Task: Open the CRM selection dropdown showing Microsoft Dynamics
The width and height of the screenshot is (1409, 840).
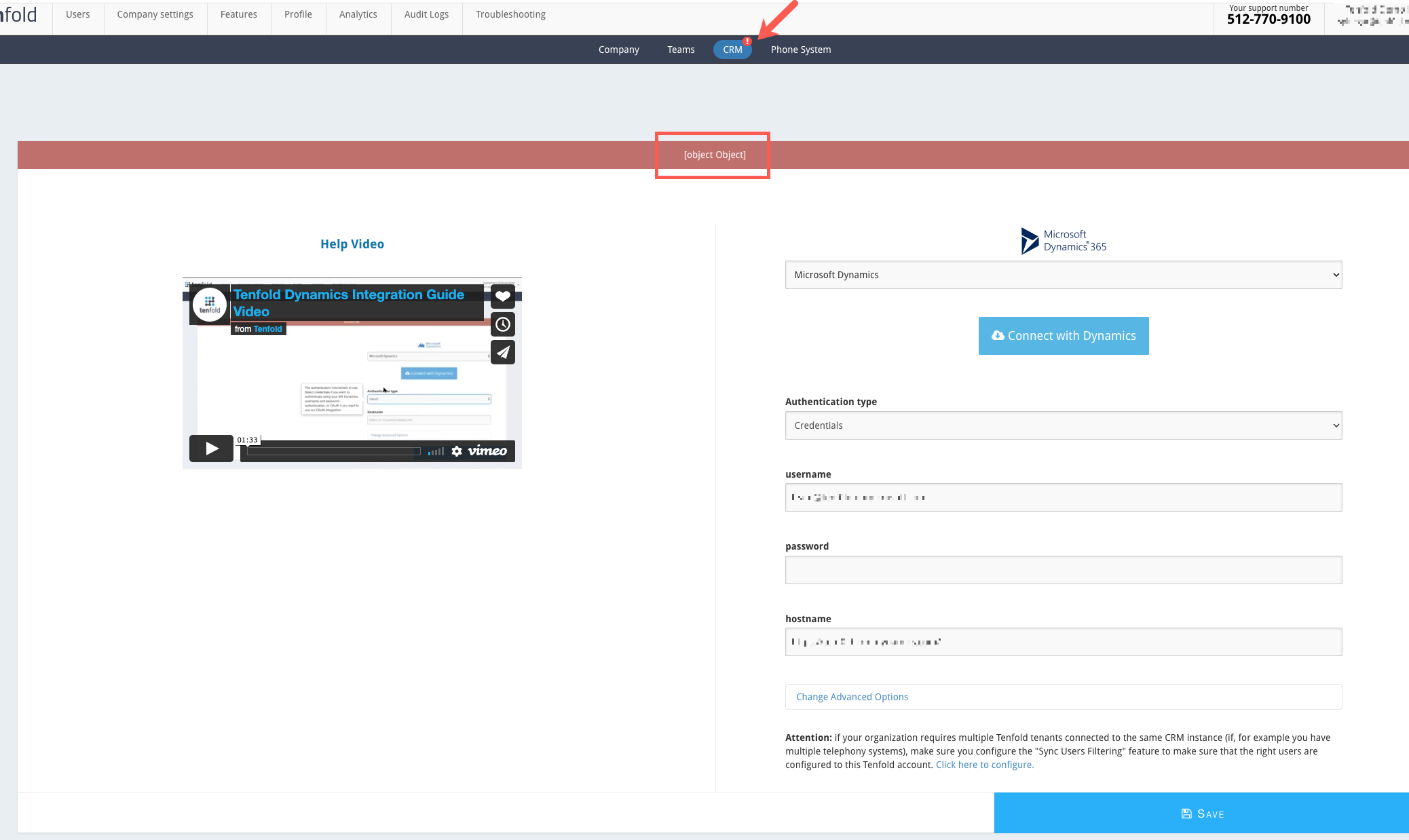Action: point(1063,275)
